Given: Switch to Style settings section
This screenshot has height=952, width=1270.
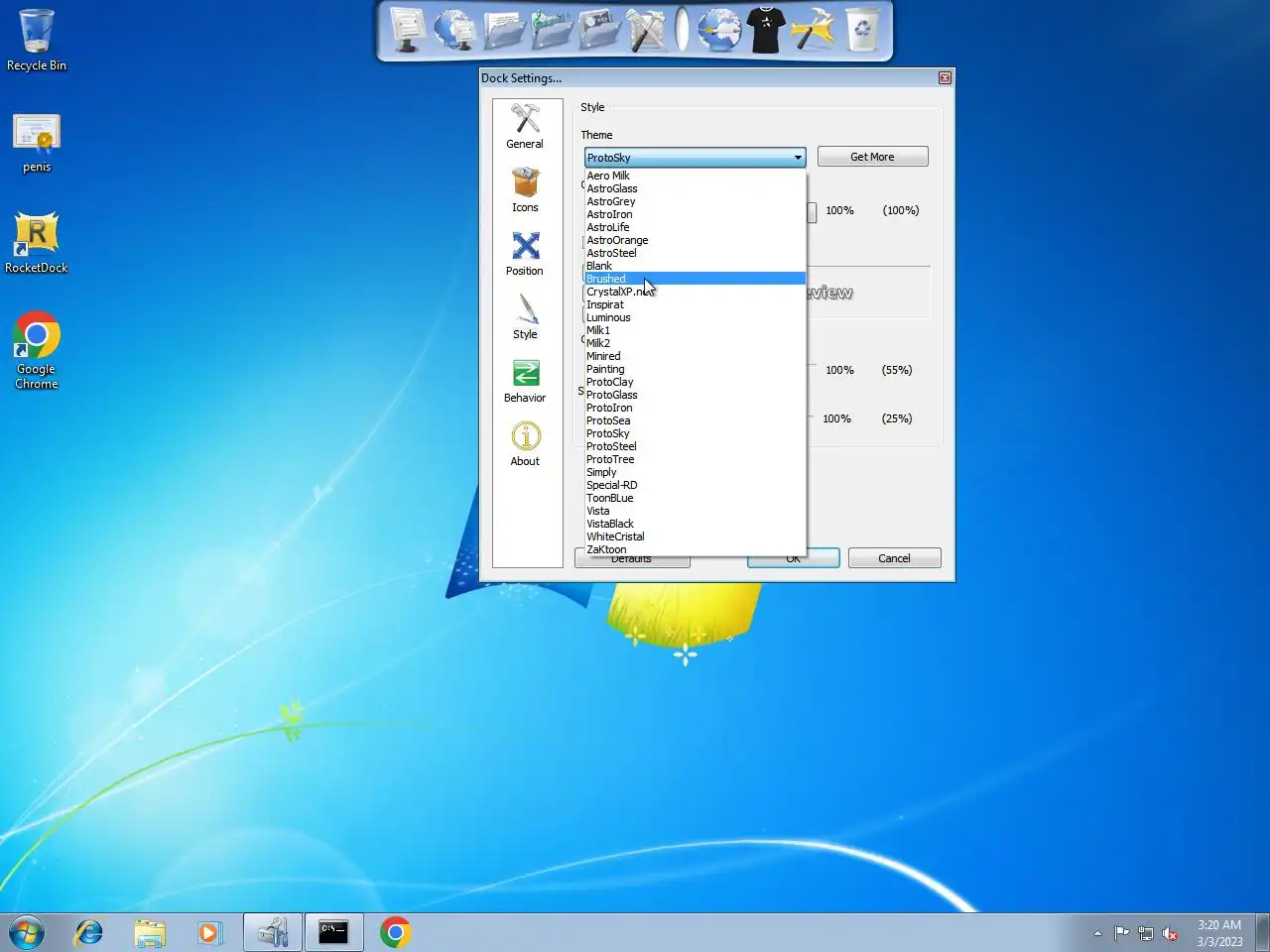Looking at the screenshot, I should 525,316.
